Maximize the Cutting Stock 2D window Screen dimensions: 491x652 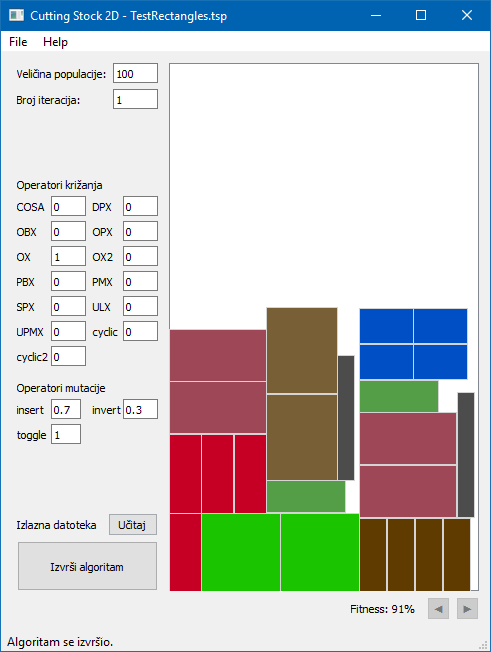421,15
